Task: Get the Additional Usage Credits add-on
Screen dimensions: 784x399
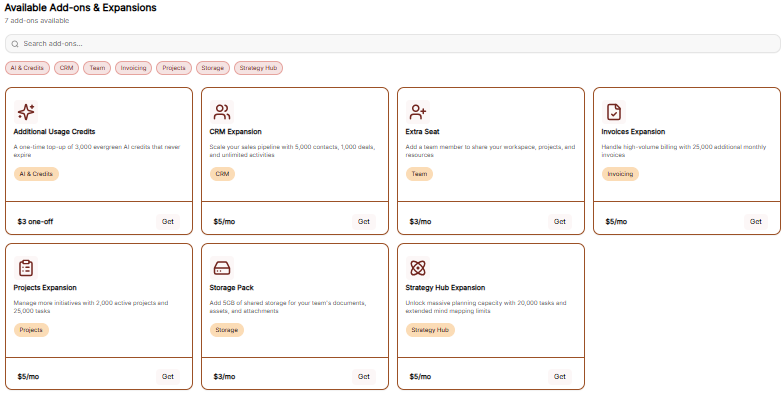Action: click(x=168, y=222)
